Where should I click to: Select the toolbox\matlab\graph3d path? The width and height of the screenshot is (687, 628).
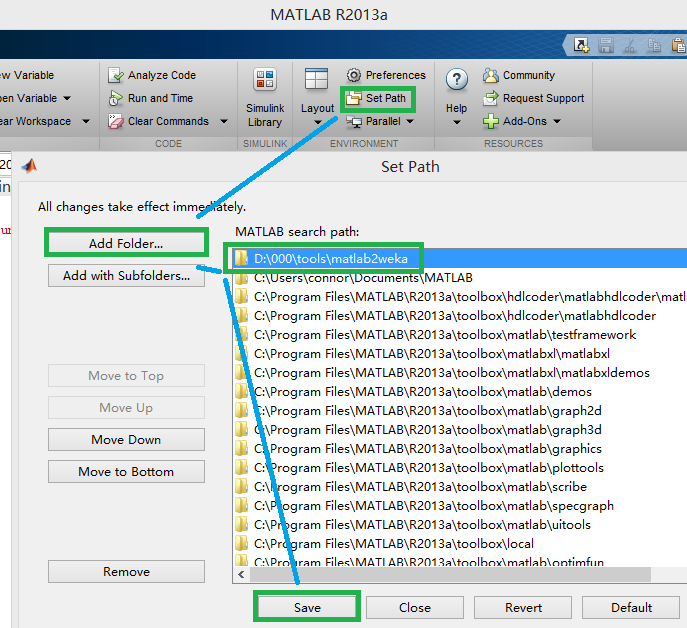460,429
